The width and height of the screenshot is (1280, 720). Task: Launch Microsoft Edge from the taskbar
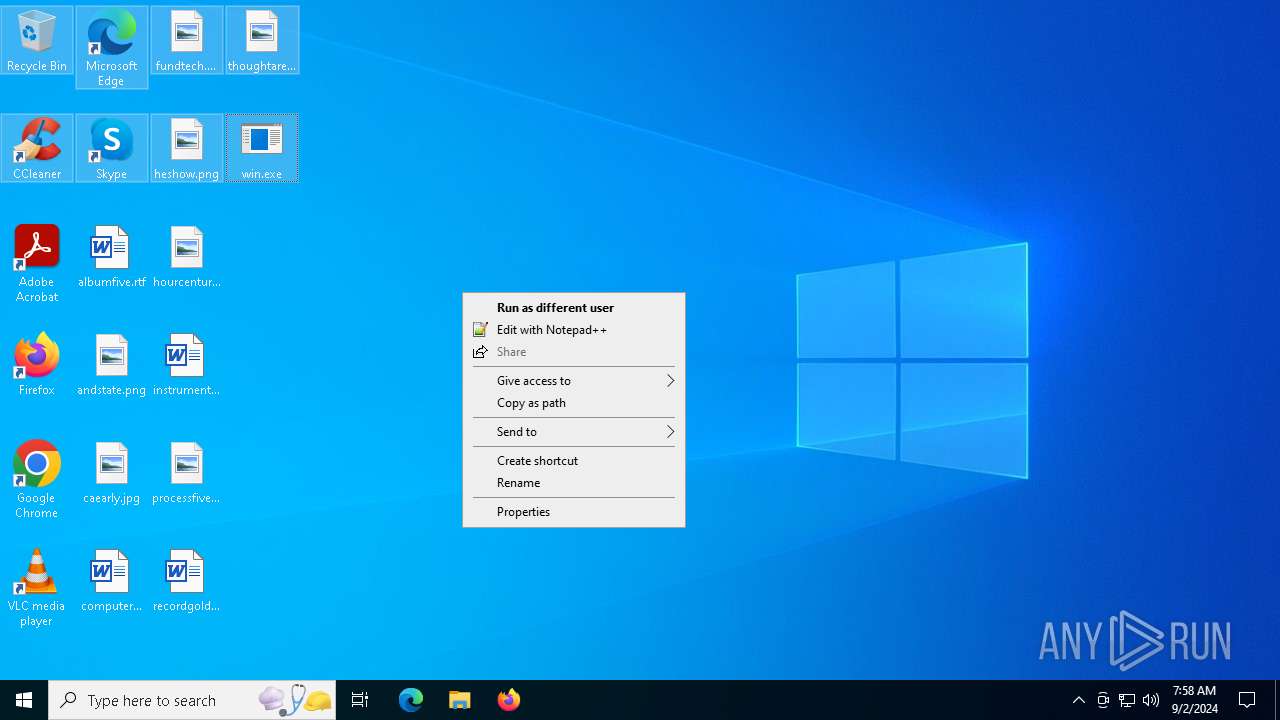411,700
